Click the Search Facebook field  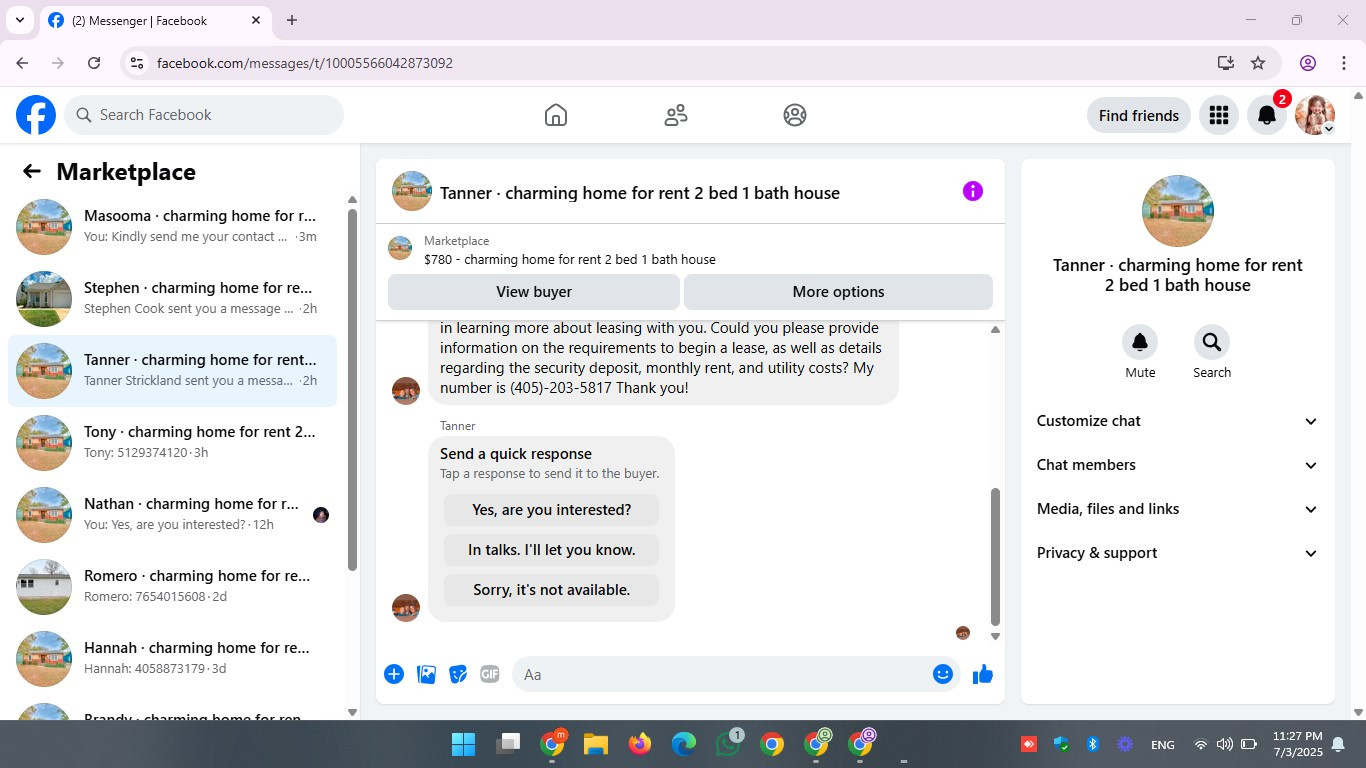[204, 115]
